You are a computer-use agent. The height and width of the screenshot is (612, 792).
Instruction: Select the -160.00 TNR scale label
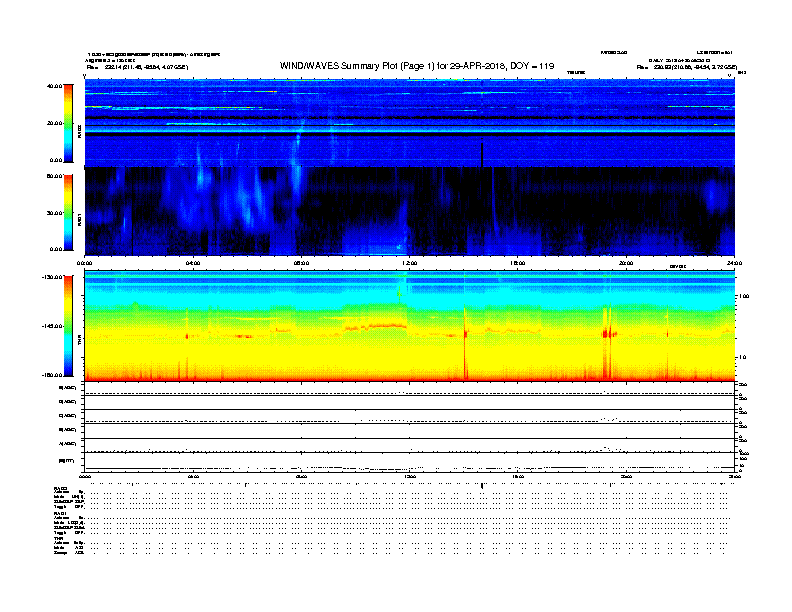(53, 375)
